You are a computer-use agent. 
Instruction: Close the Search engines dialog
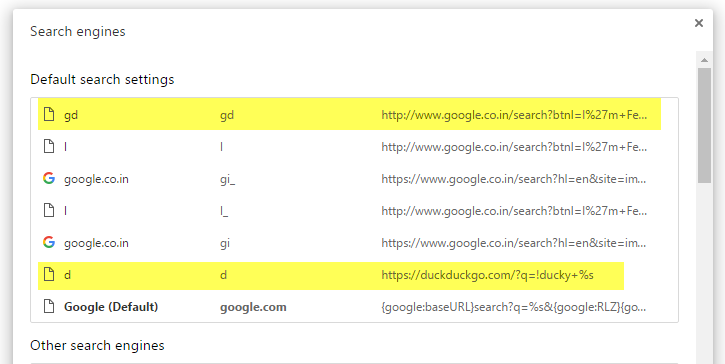(x=699, y=23)
